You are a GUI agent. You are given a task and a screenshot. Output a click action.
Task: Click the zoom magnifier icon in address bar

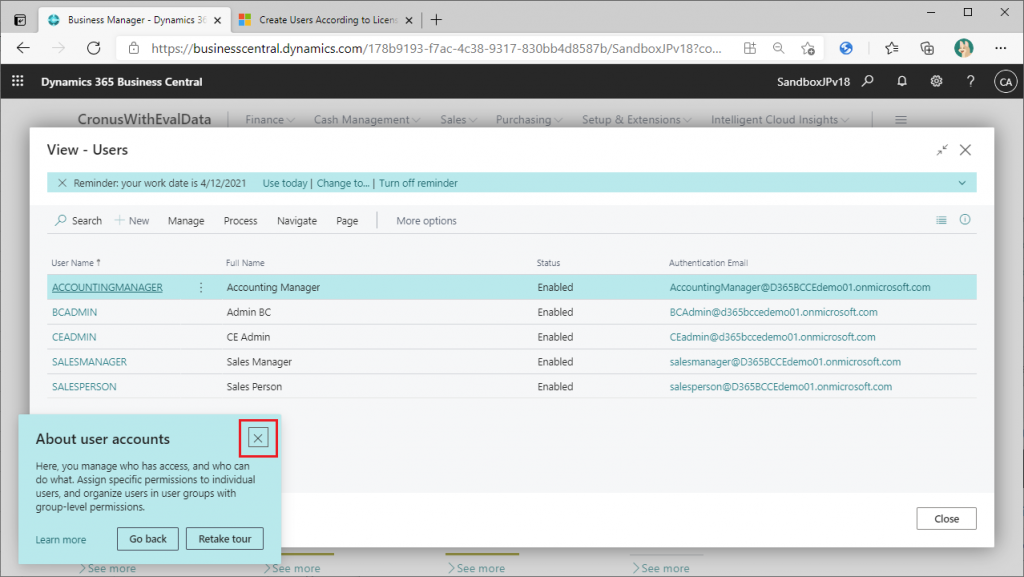point(778,48)
